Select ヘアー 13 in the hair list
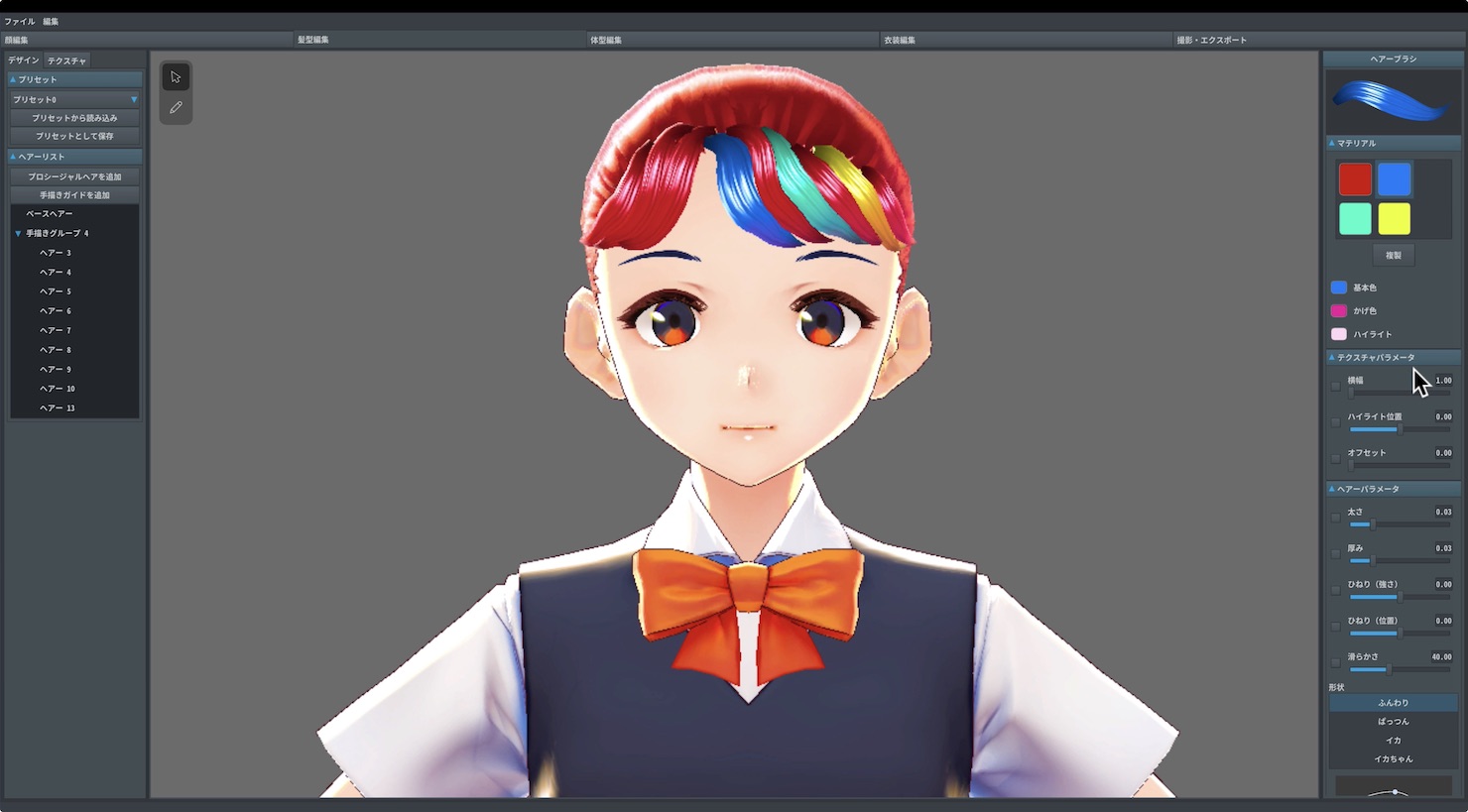The image size is (1468, 812). pyautogui.click(x=75, y=407)
